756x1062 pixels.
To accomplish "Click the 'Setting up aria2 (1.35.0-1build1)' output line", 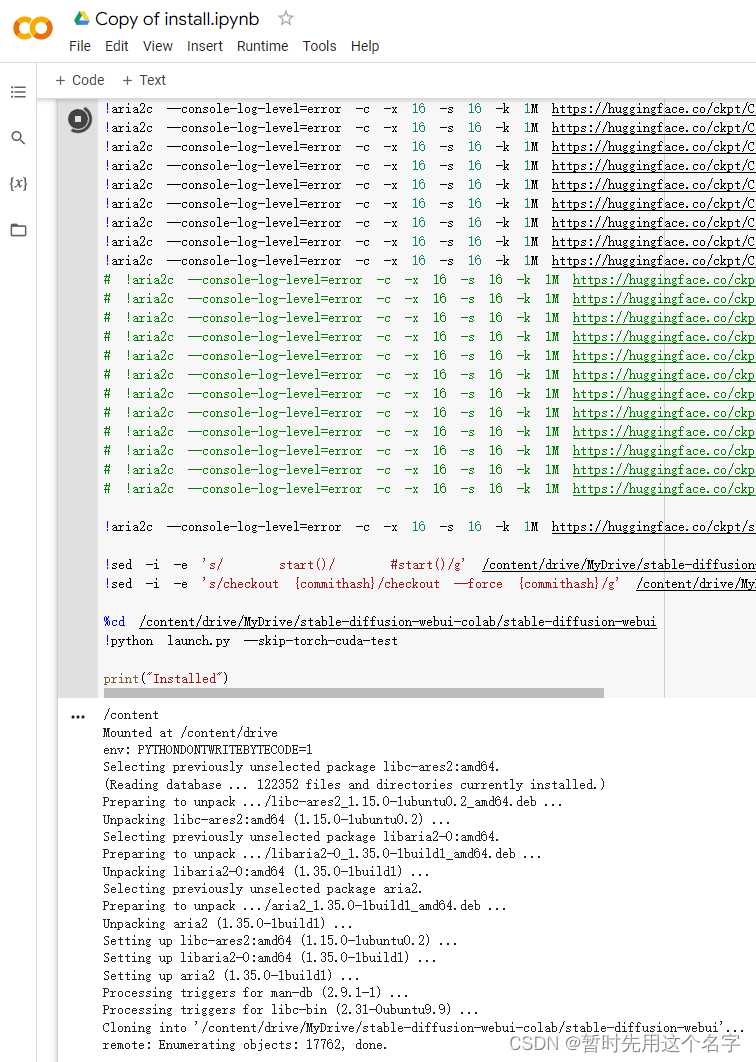I will tap(231, 976).
